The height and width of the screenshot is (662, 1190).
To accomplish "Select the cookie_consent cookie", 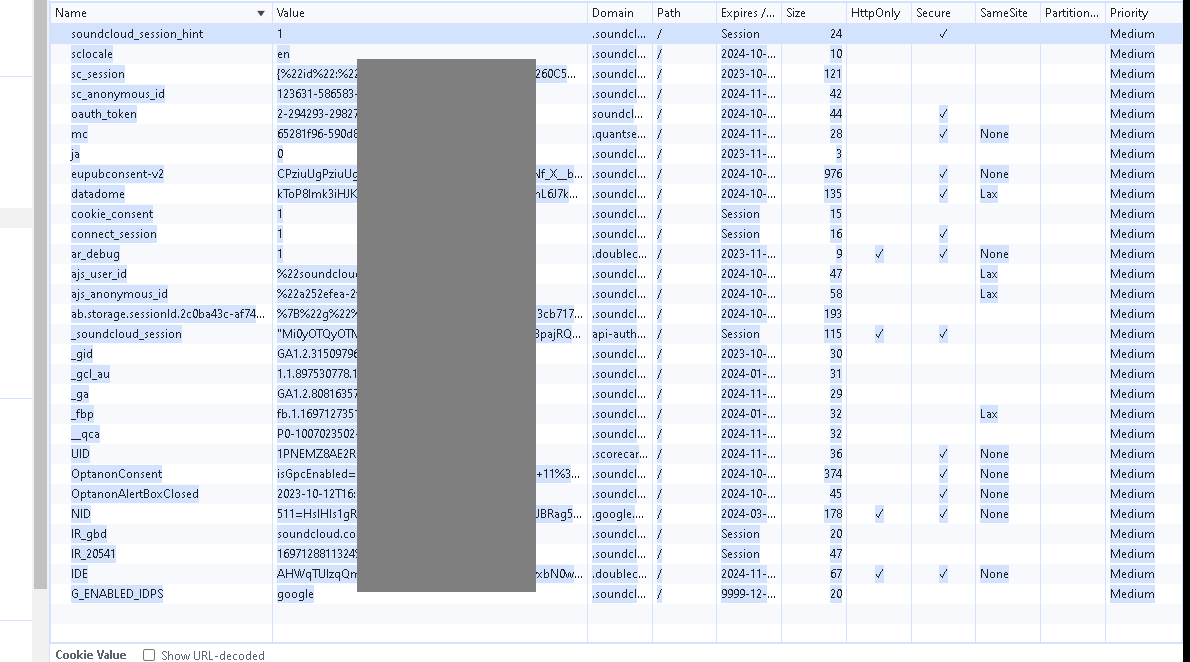I will click(x=112, y=214).
